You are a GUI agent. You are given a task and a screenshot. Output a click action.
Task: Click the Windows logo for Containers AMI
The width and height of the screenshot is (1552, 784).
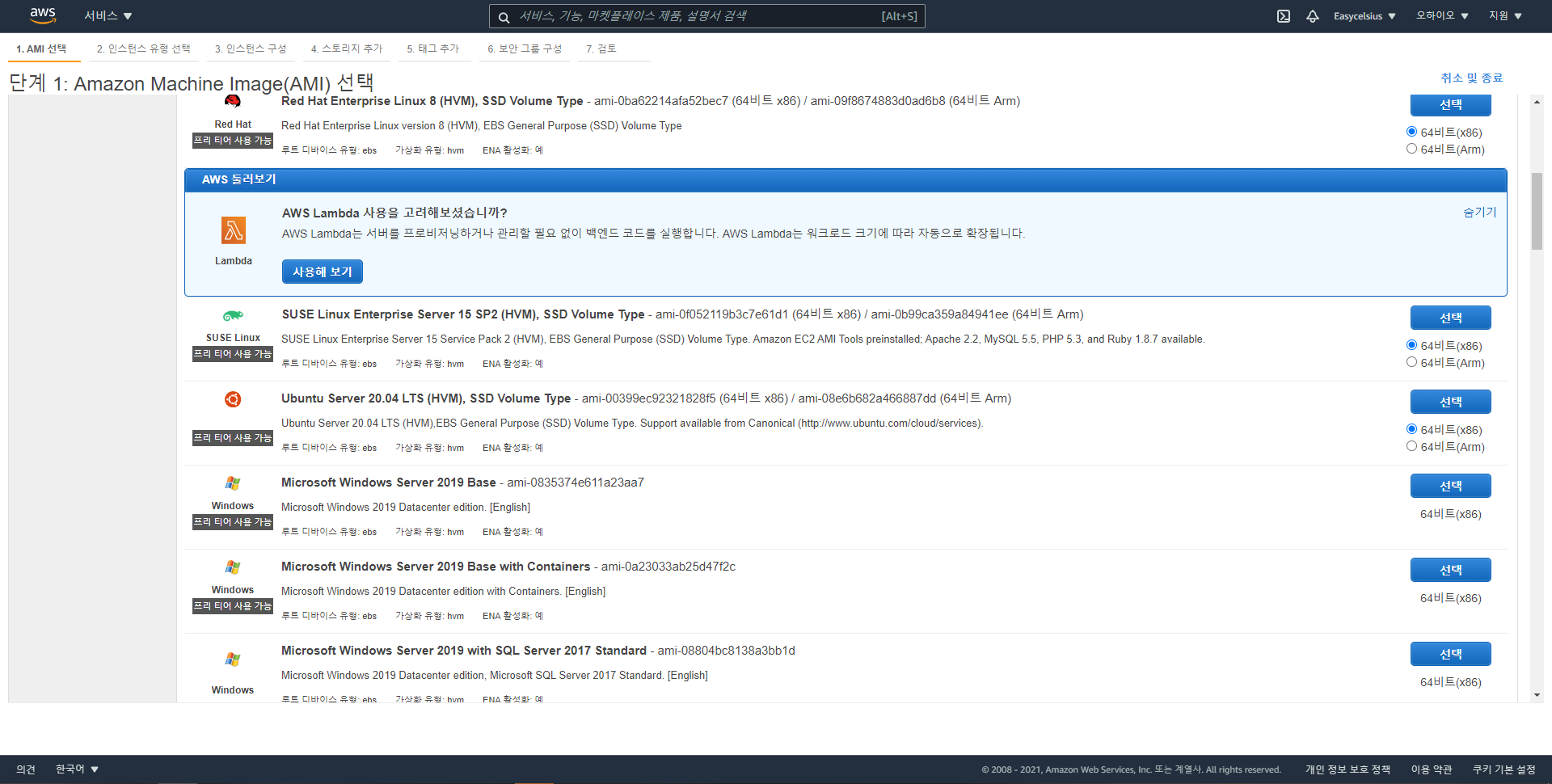coord(233,567)
